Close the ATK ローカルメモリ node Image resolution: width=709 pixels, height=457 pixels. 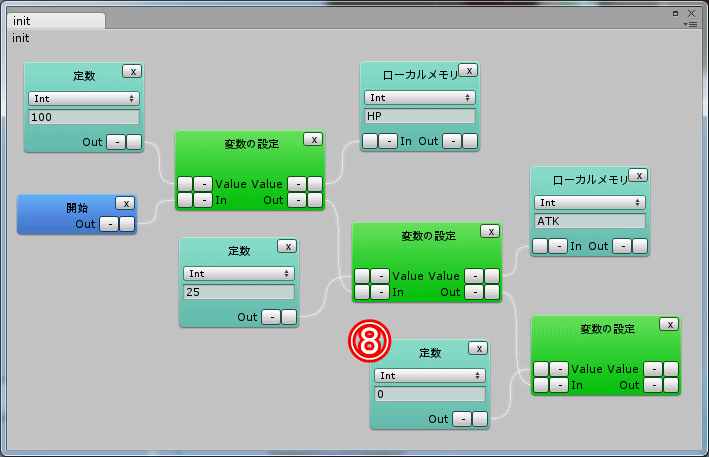coord(638,175)
